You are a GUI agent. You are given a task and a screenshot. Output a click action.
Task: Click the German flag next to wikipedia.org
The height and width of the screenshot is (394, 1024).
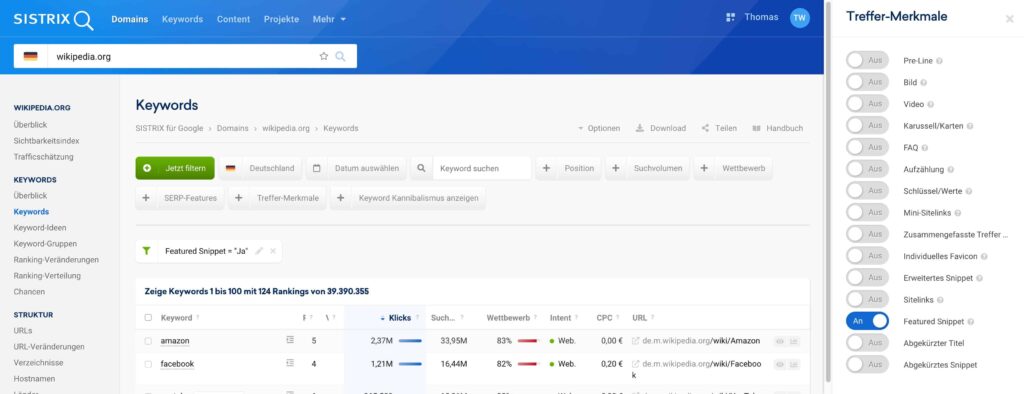coord(31,57)
